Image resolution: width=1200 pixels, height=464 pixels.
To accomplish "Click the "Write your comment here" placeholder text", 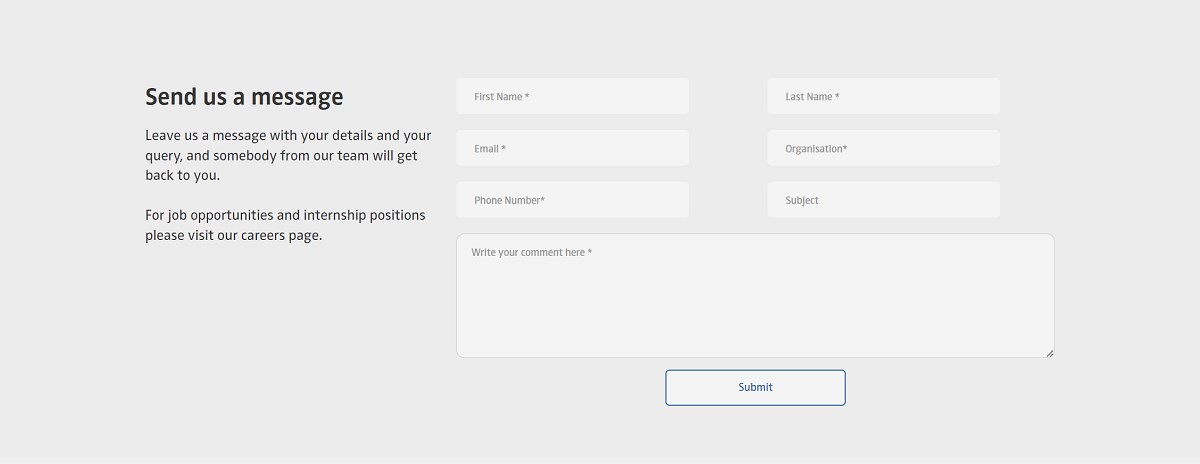I will [531, 253].
